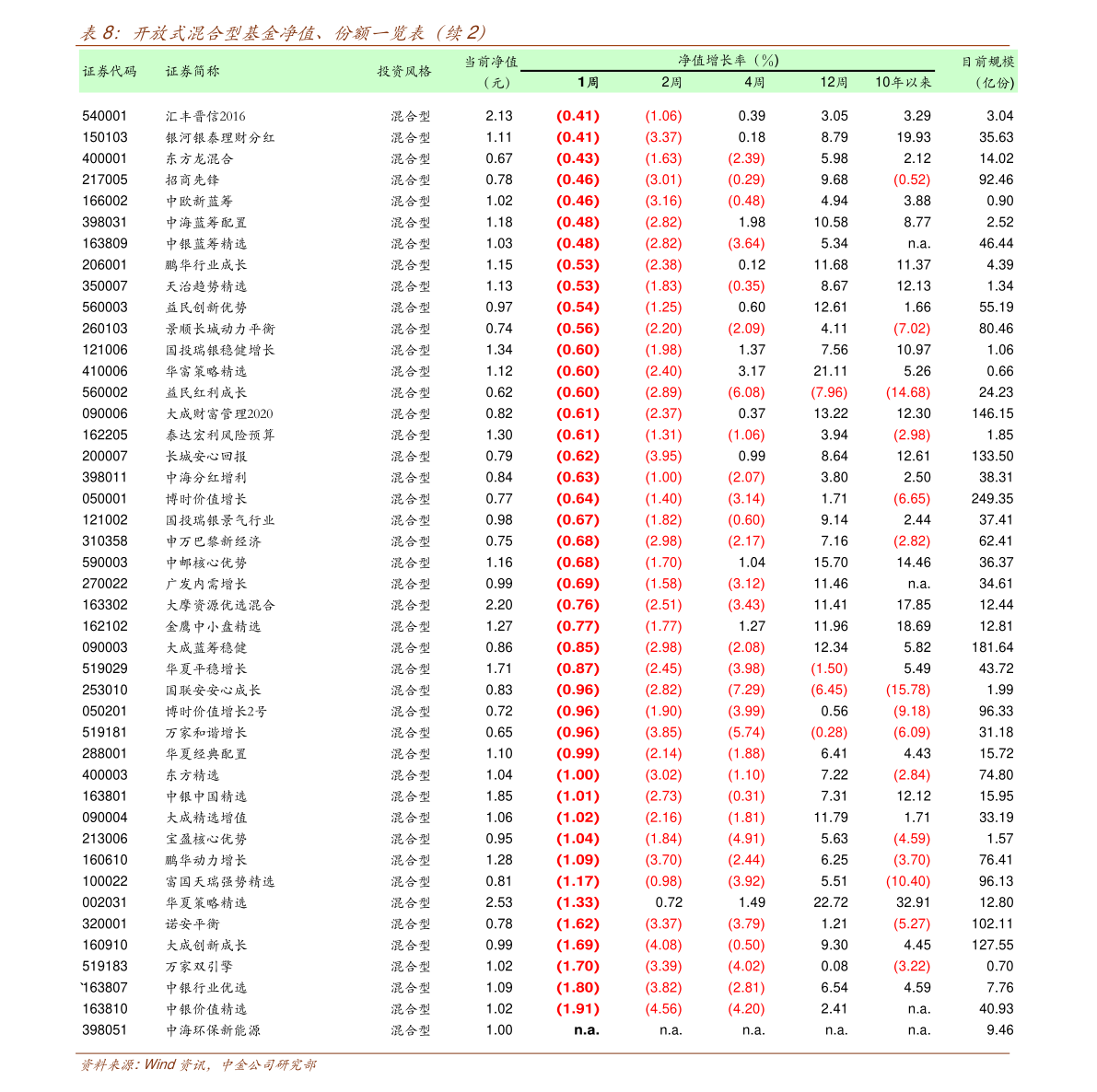Select the 投资风格 column header

(404, 71)
